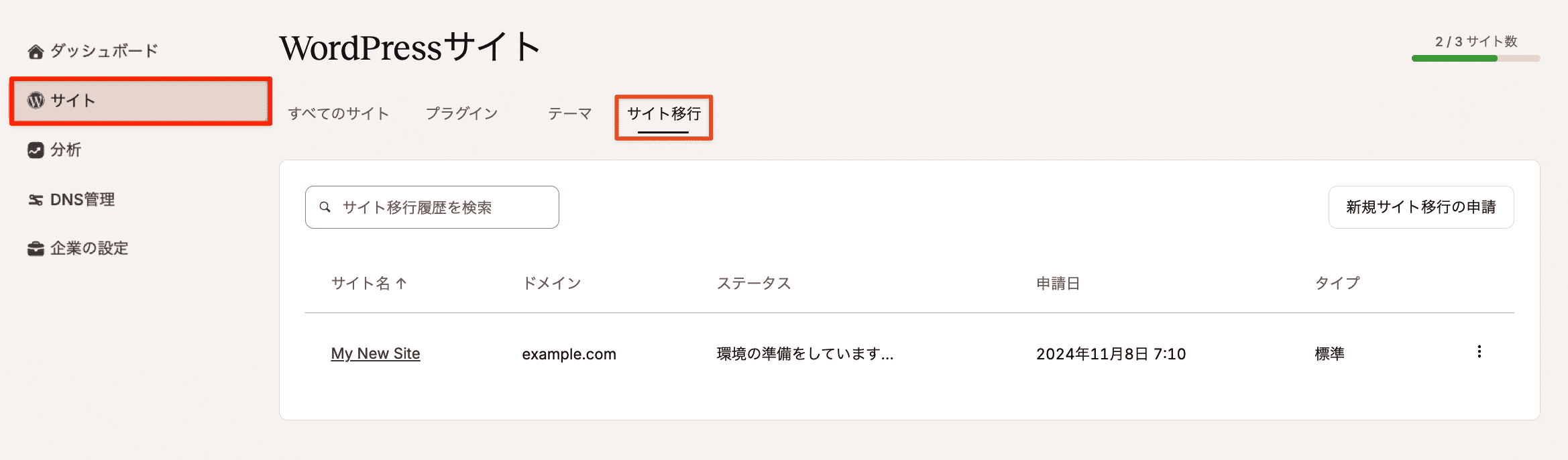Switch to the すべてのサイト tab
The image size is (1568, 460).
(338, 113)
